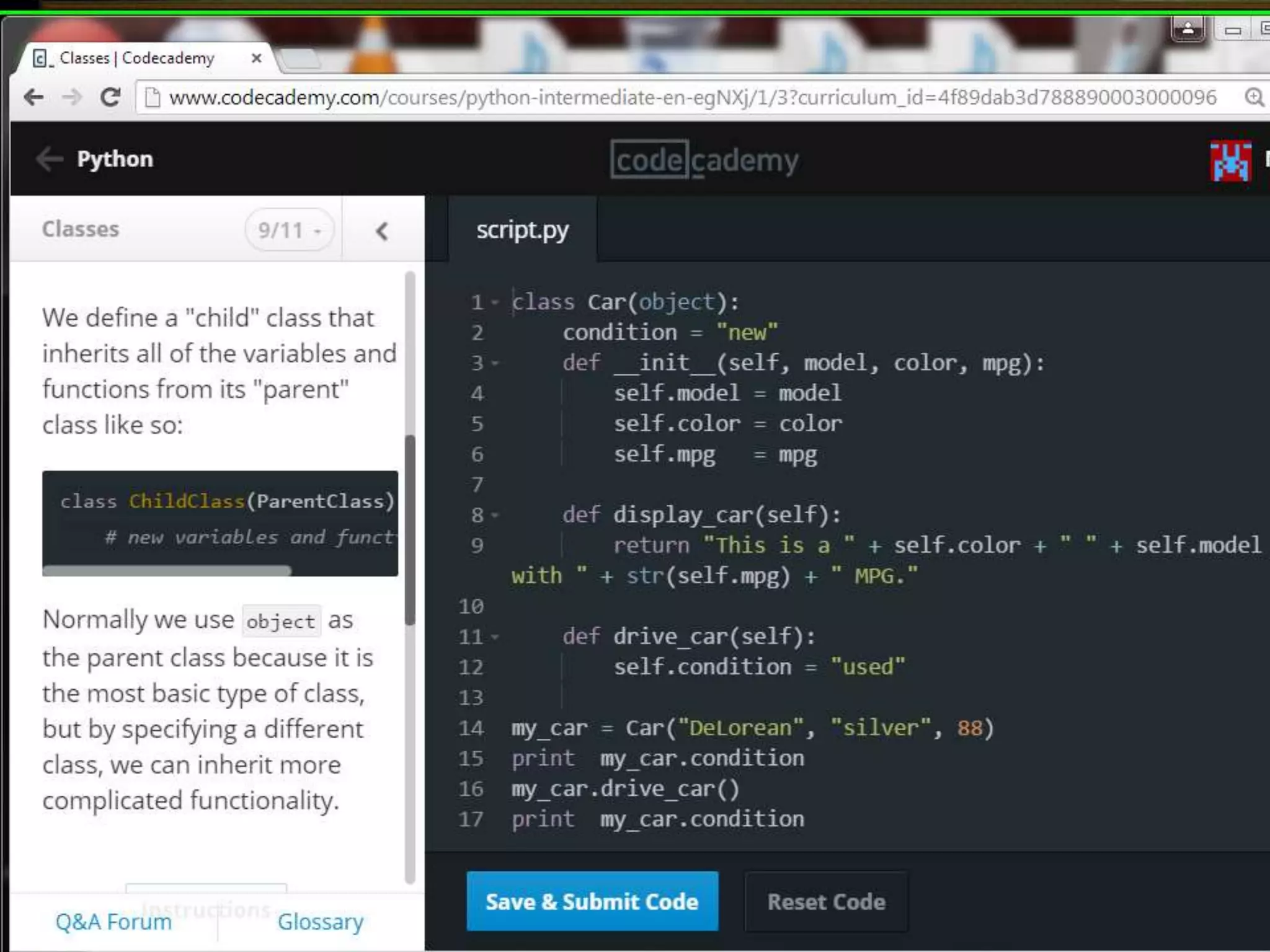Click the 'def display_car(self):' line
1270x952 pixels.
click(702, 515)
